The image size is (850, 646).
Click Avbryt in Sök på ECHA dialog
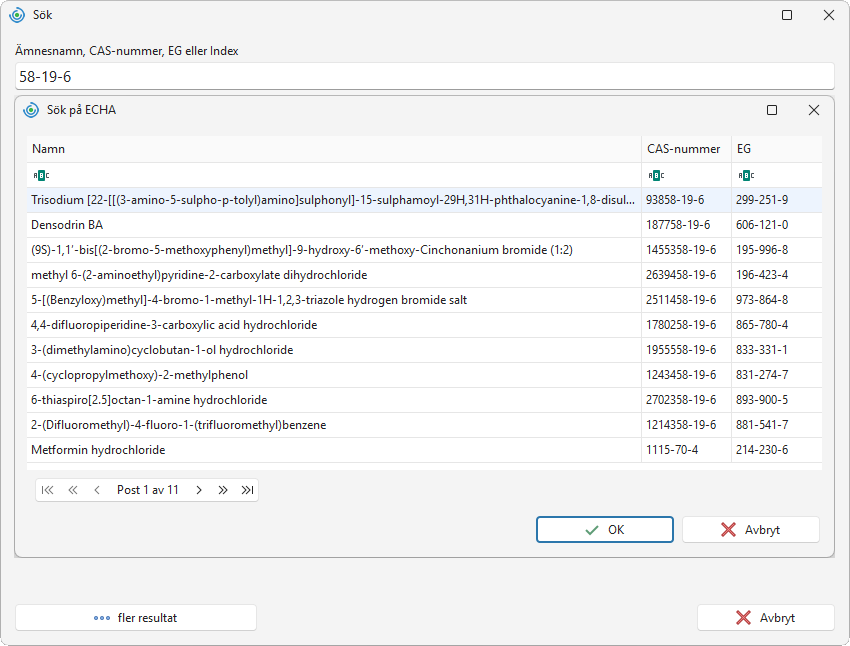click(751, 529)
